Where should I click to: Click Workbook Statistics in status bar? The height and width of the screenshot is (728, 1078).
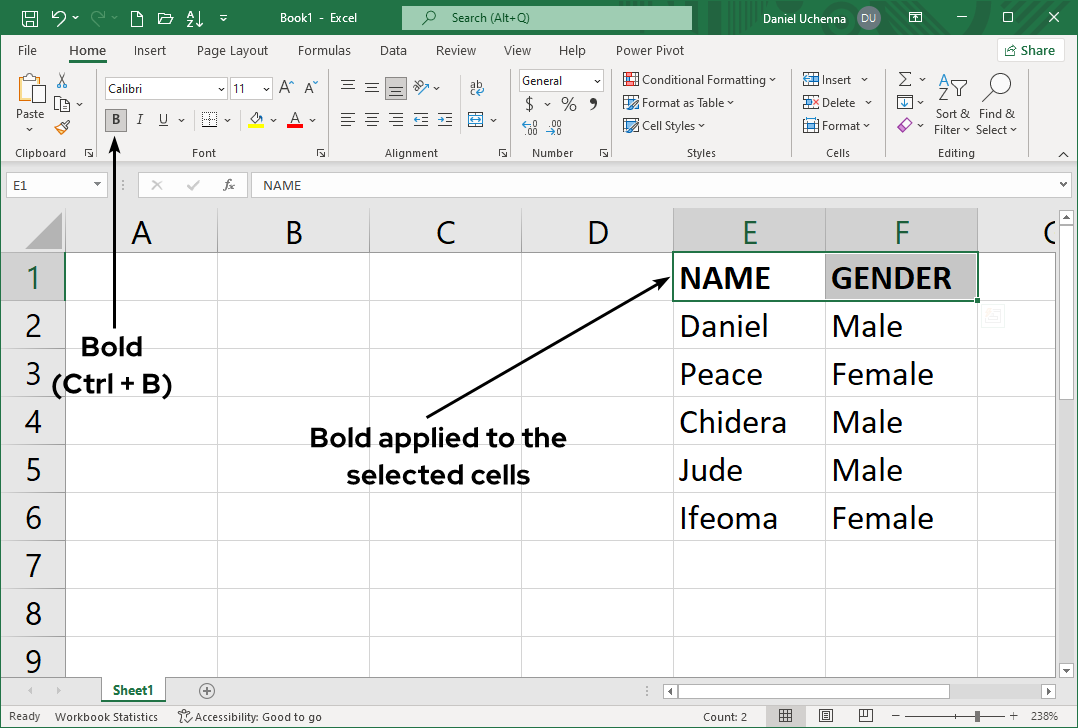[106, 716]
